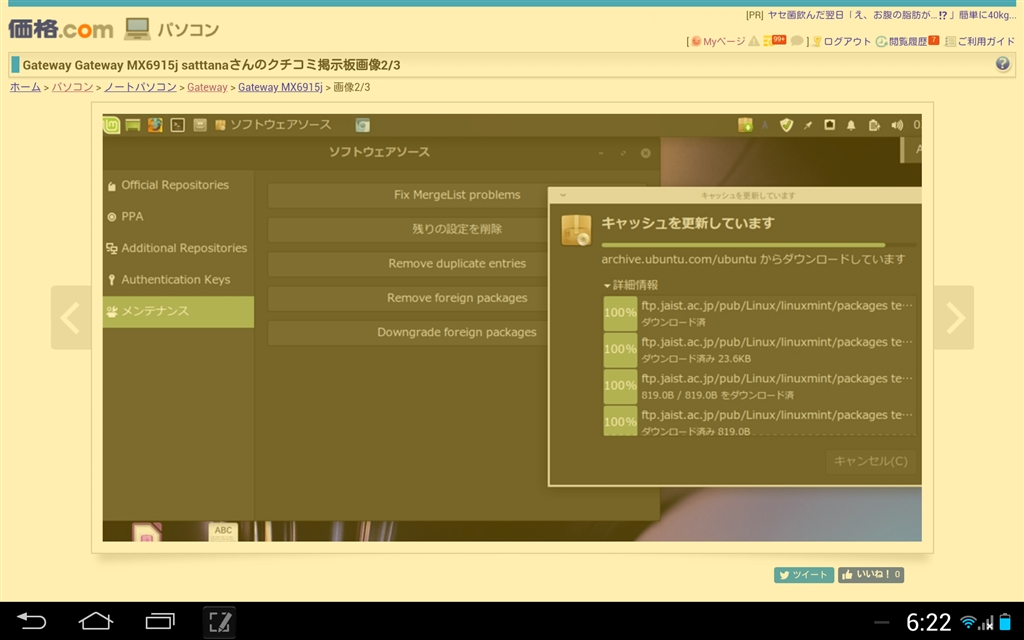The height and width of the screenshot is (640, 1024).
Task: Tap the battery status icon
Action: click(x=1005, y=622)
